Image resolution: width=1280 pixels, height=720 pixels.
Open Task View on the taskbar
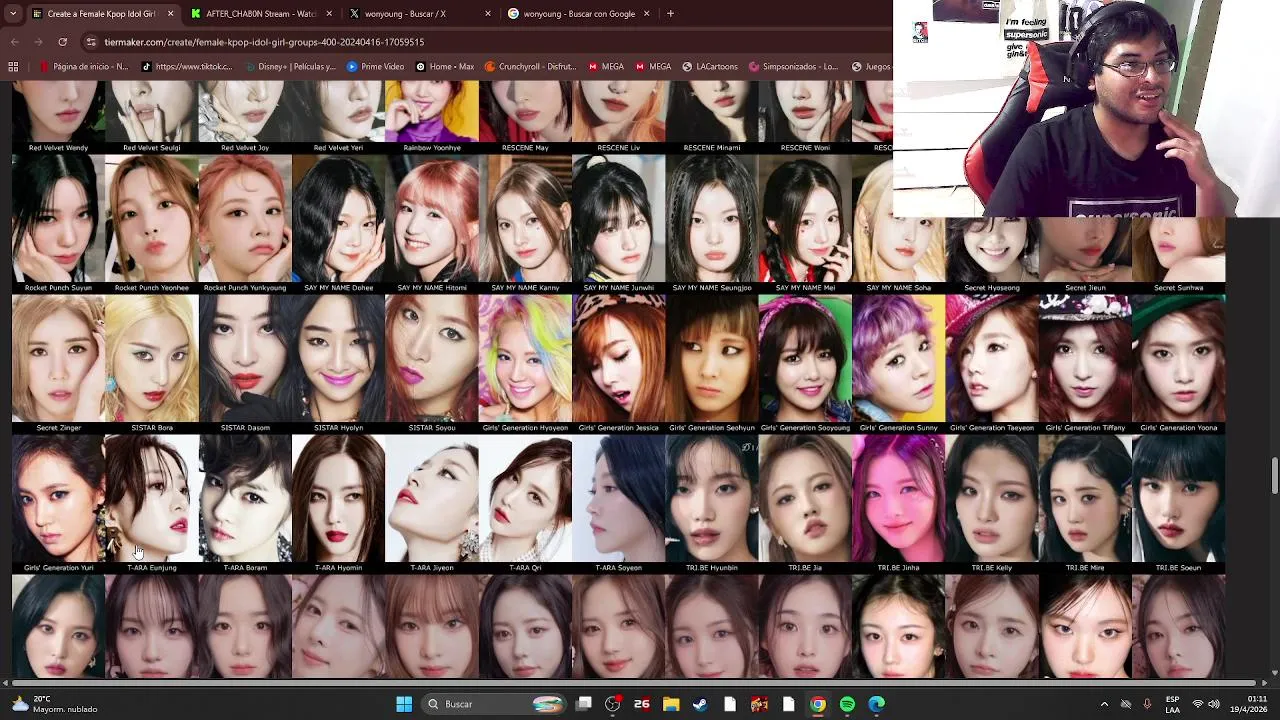pyautogui.click(x=584, y=704)
